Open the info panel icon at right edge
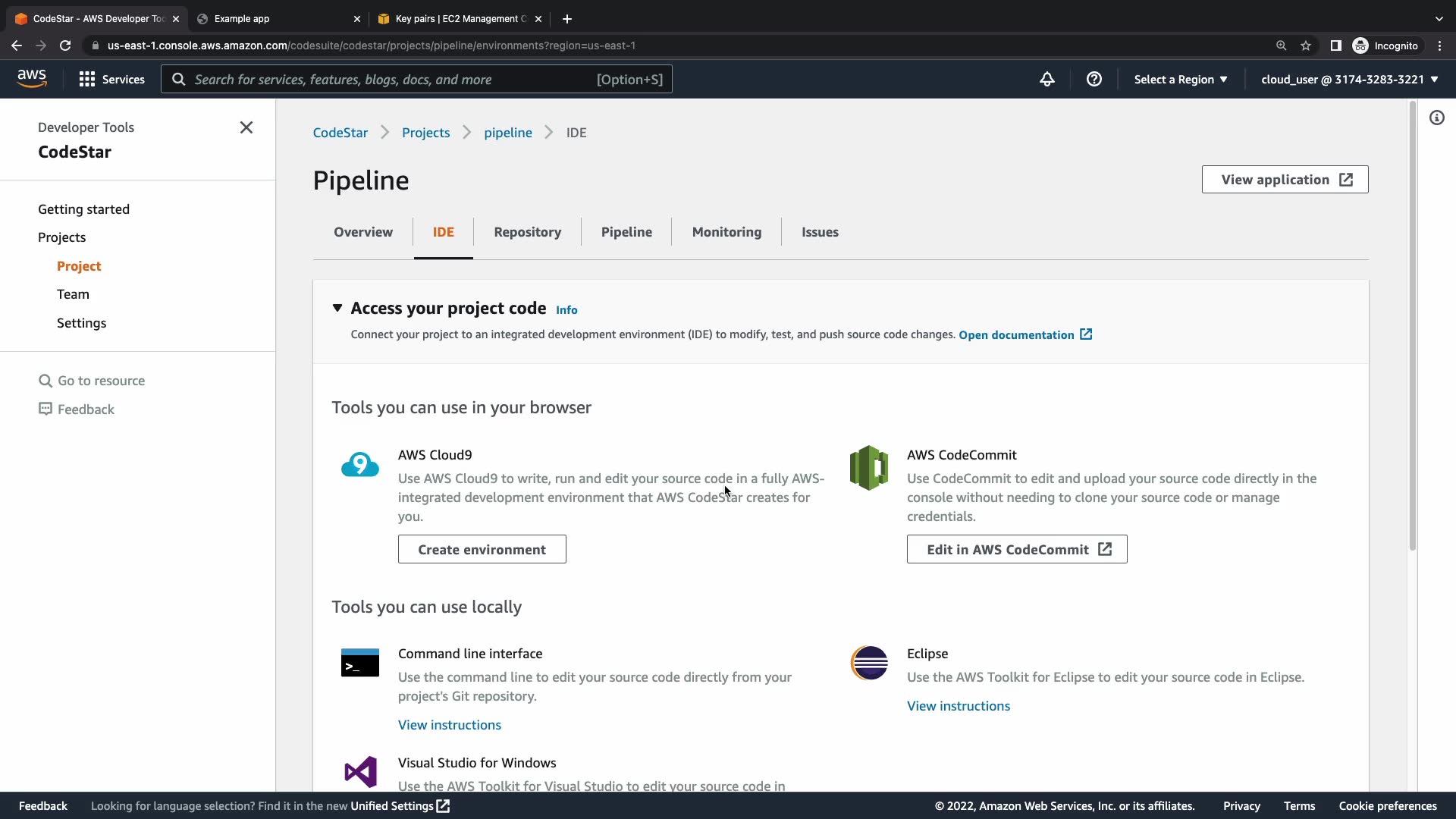1456x819 pixels. click(1436, 118)
